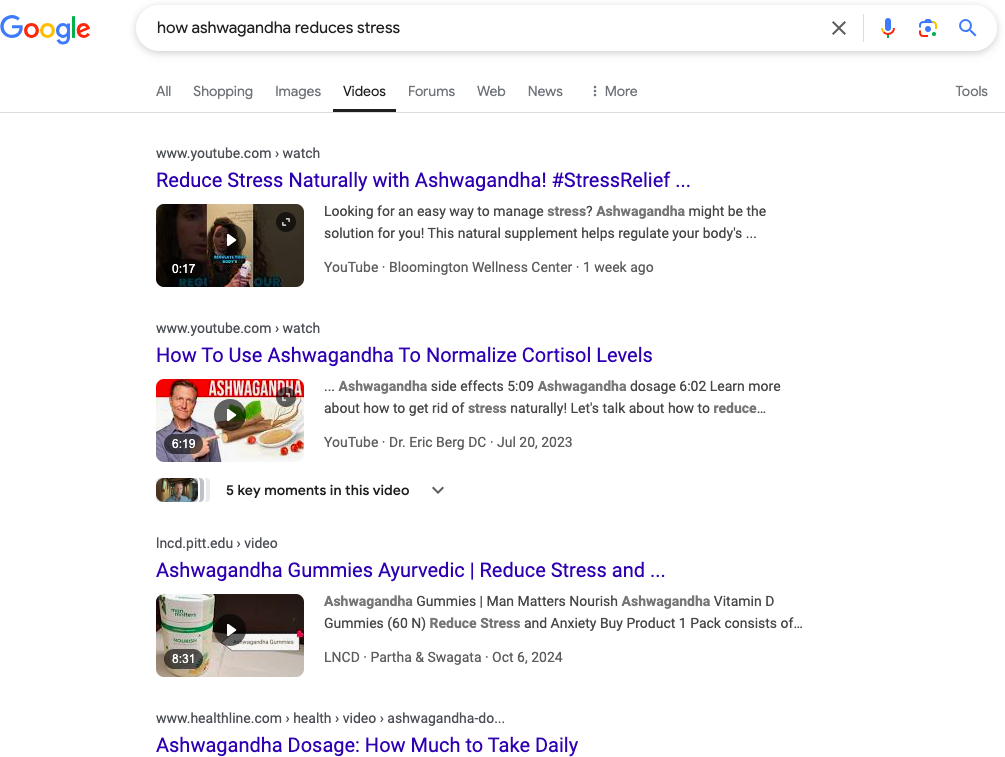
Task: Open 'How To Use Ashwagandha To Normalize Cortisol' link
Action: tap(404, 355)
